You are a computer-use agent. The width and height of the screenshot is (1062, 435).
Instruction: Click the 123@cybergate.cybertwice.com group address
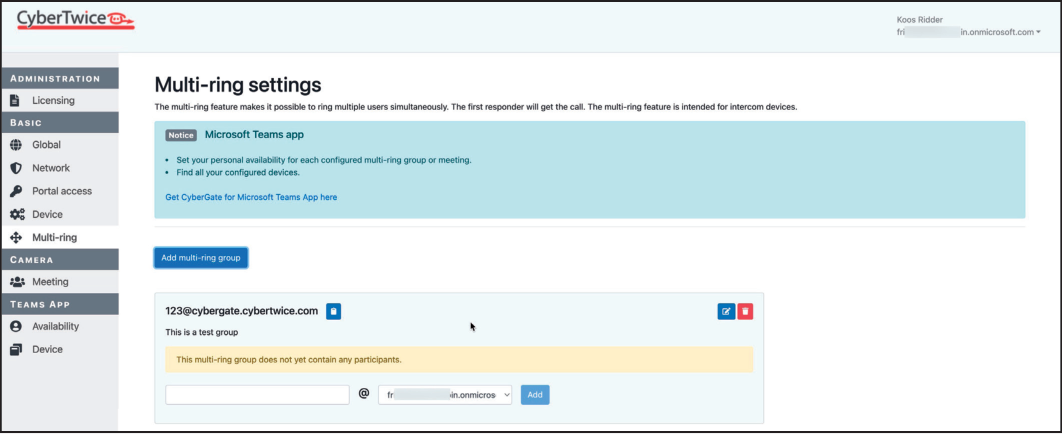pos(242,311)
